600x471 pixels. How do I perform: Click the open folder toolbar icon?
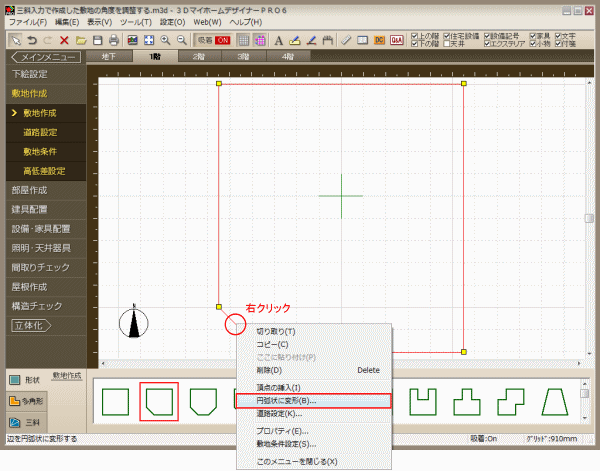point(82,40)
